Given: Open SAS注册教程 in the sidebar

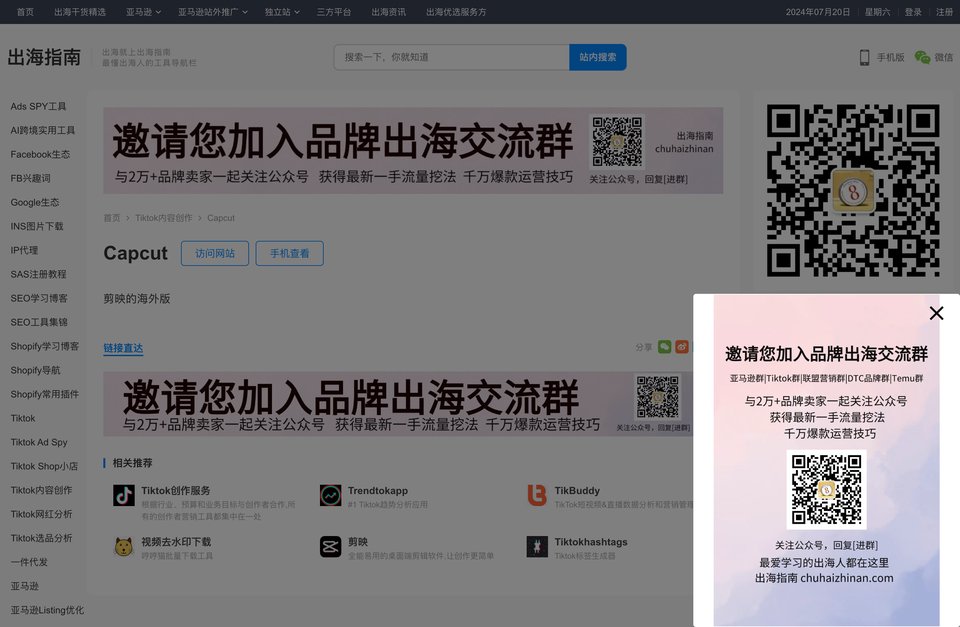Looking at the screenshot, I should [39, 274].
